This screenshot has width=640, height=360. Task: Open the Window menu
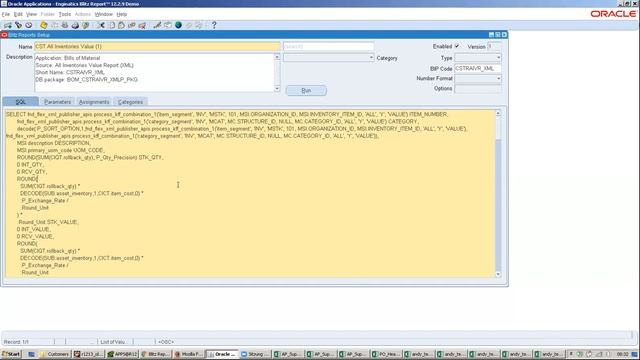pos(104,14)
